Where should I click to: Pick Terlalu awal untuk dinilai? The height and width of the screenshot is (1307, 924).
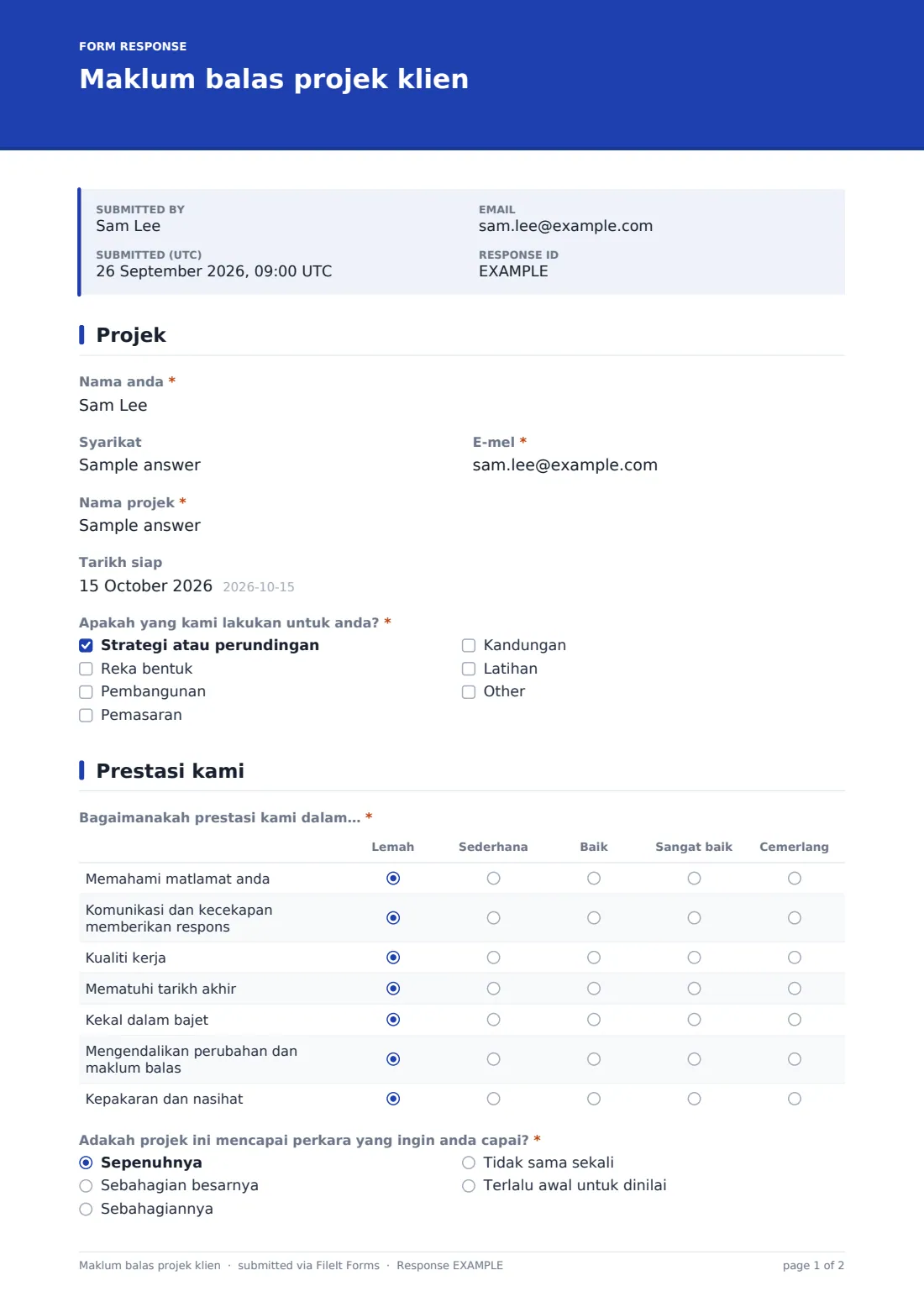tap(469, 1186)
